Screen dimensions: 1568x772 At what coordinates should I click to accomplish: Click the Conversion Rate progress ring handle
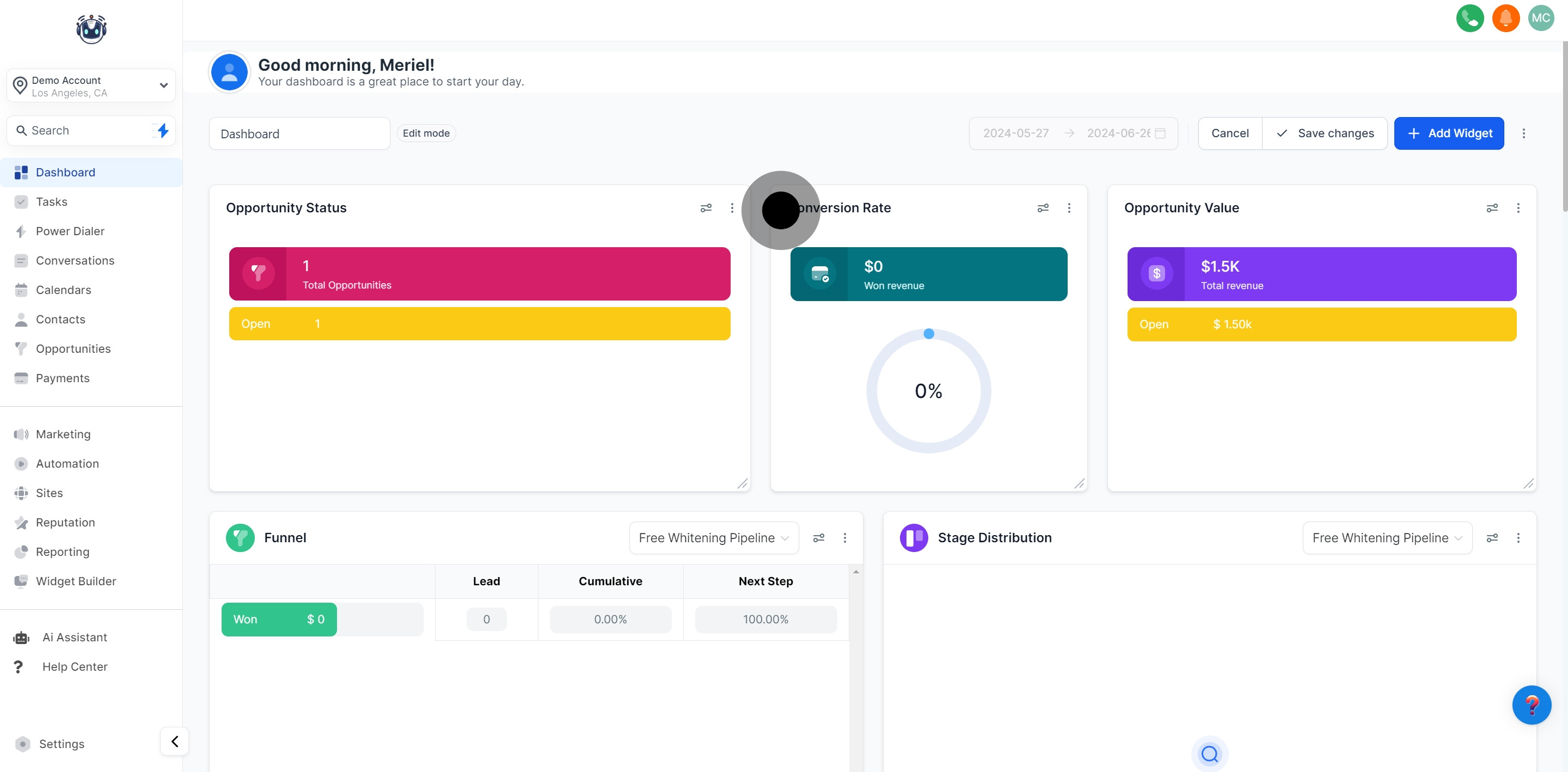click(928, 334)
